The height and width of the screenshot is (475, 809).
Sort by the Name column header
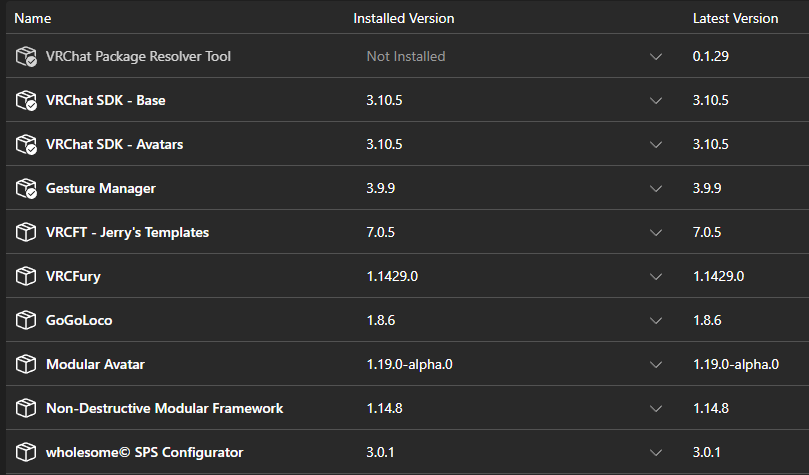(33, 19)
